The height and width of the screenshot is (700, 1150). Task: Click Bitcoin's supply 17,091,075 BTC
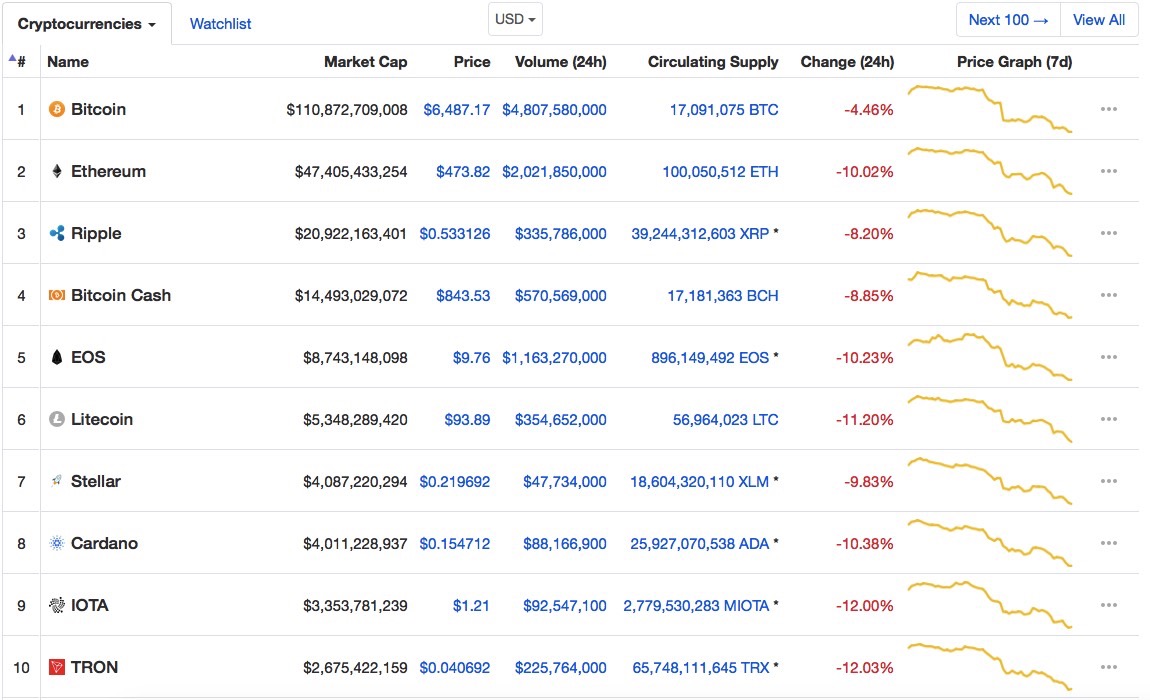(724, 110)
